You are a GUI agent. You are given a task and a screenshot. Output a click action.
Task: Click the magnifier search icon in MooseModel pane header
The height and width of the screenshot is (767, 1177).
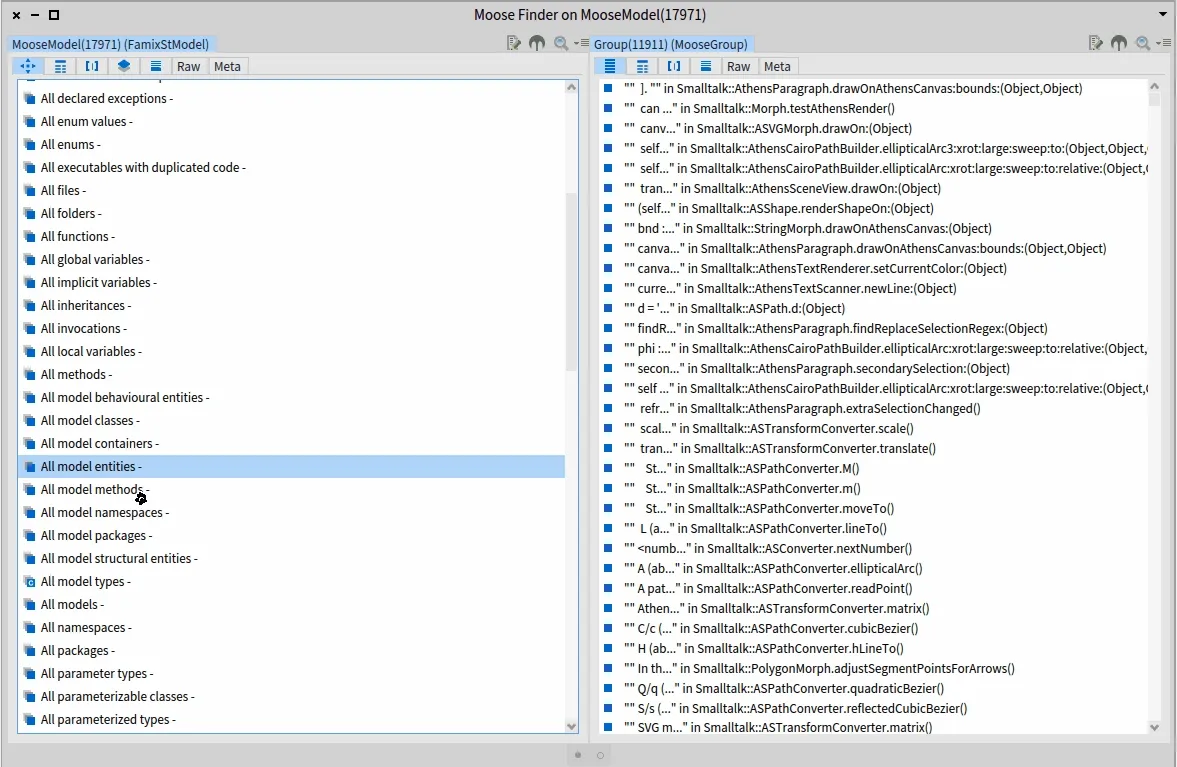pyautogui.click(x=561, y=44)
